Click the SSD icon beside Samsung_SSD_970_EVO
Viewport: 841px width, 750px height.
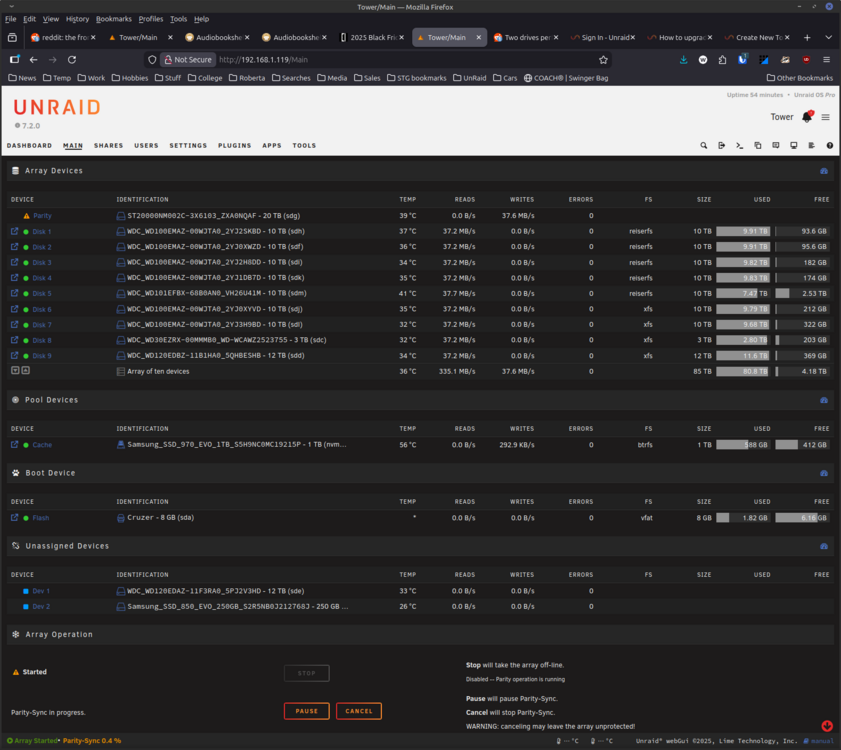[121, 444]
